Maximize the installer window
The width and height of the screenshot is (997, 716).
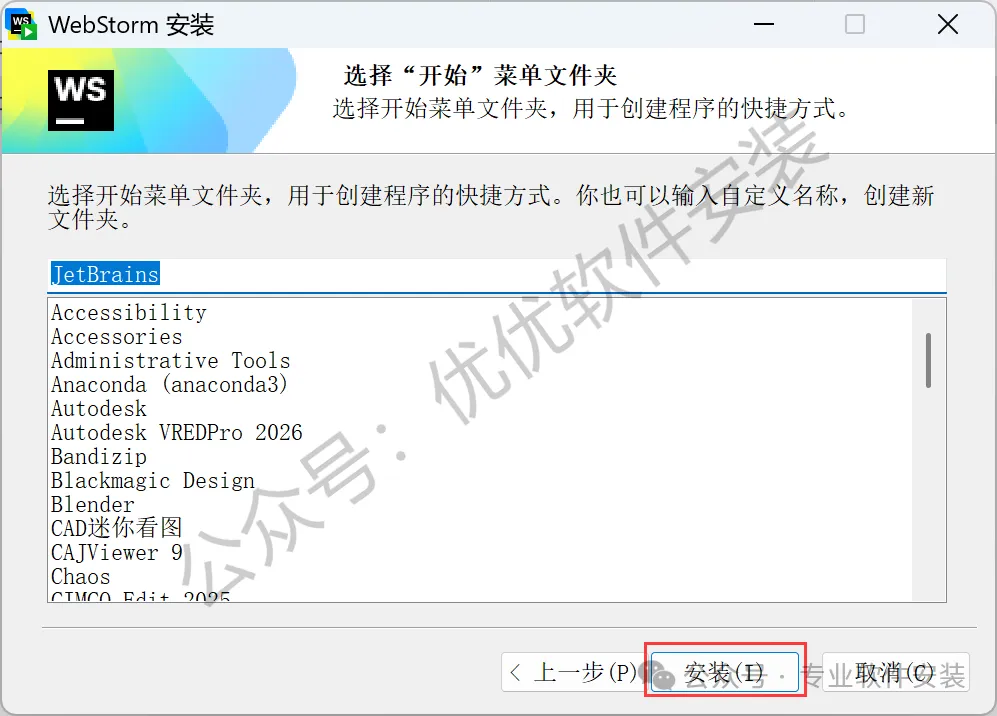click(x=855, y=25)
